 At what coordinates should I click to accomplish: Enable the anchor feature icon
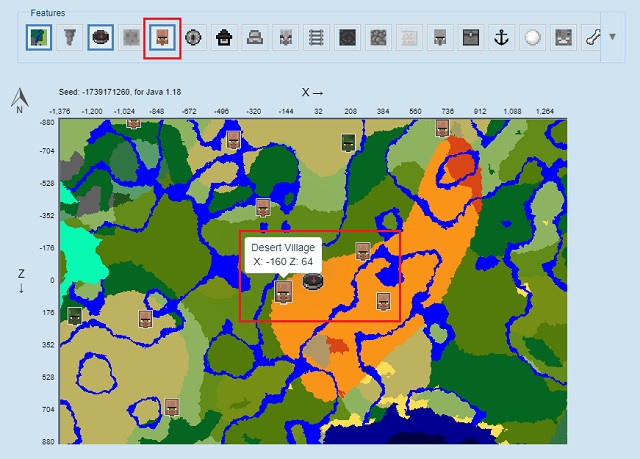click(502, 37)
